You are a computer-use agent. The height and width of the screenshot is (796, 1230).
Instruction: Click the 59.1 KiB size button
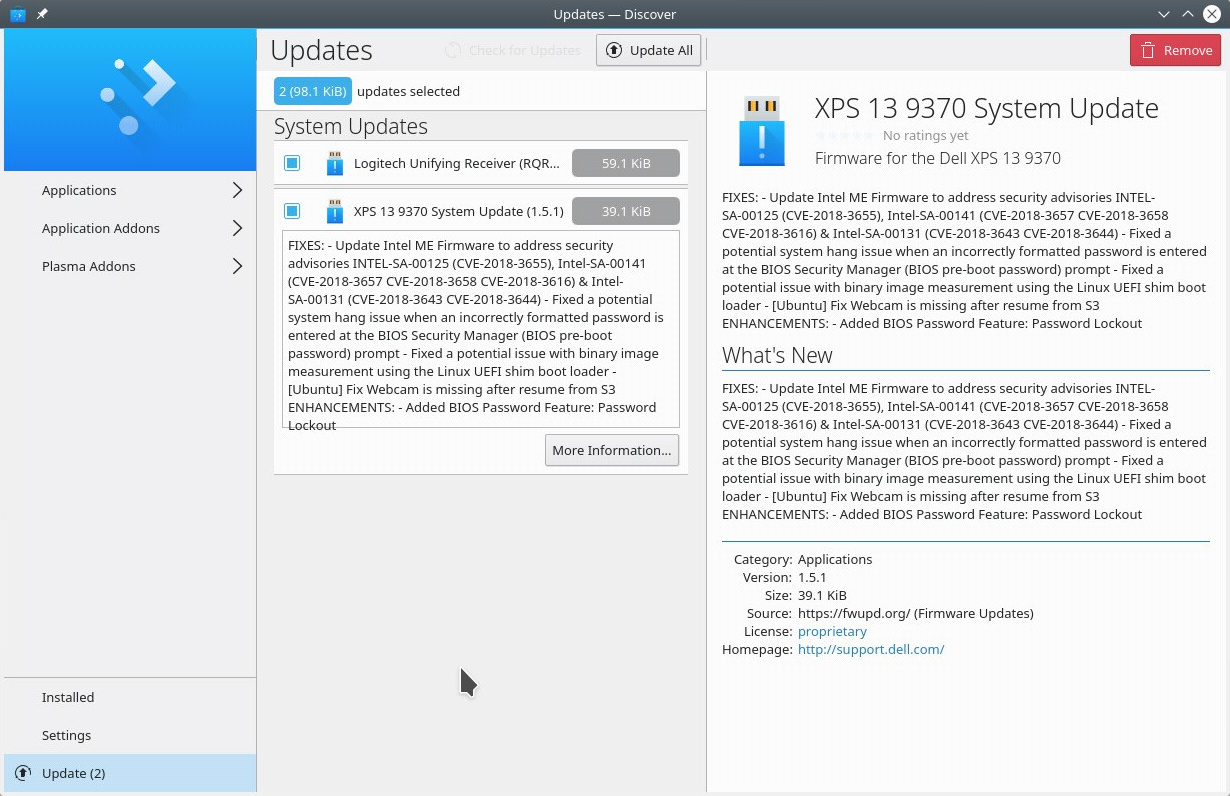coord(626,163)
